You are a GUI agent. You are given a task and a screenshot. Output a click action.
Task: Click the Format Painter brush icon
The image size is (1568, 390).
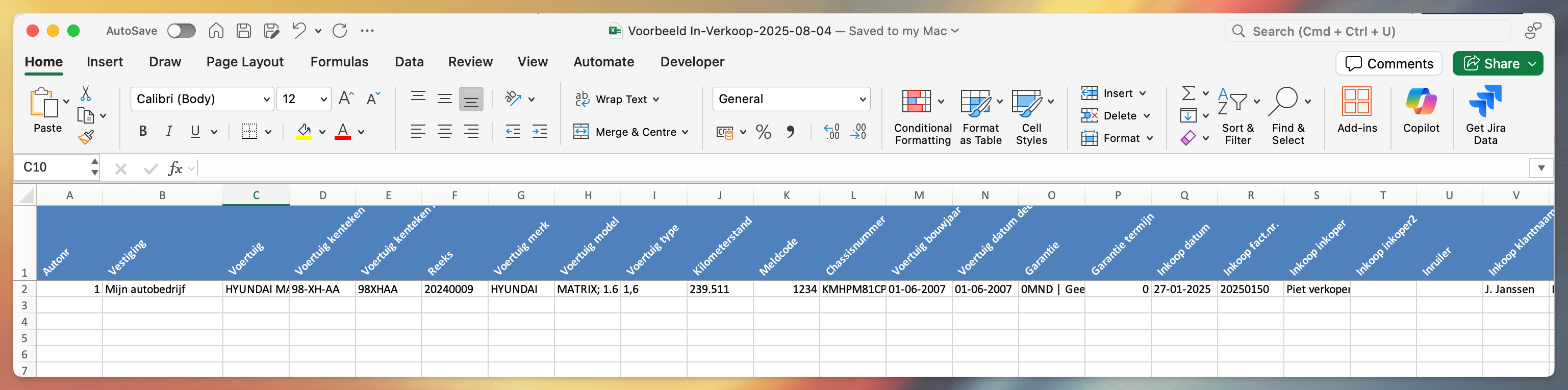tap(86, 137)
